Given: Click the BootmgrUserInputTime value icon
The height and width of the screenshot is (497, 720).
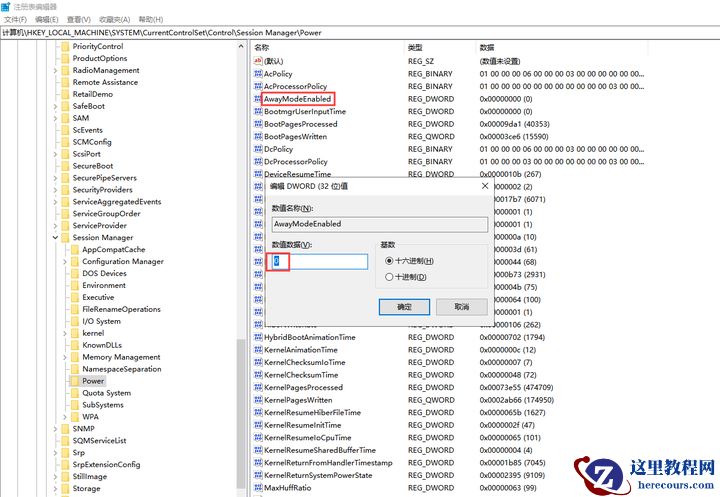Looking at the screenshot, I should point(258,111).
